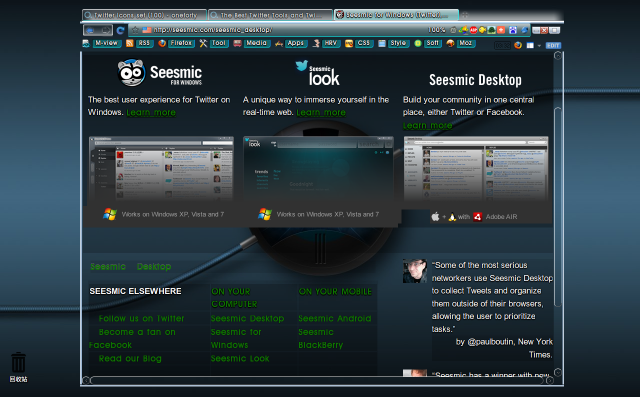The height and width of the screenshot is (397, 640).
Task: Click the scroll-up button of the vertical scrollbar
Action: (558, 56)
